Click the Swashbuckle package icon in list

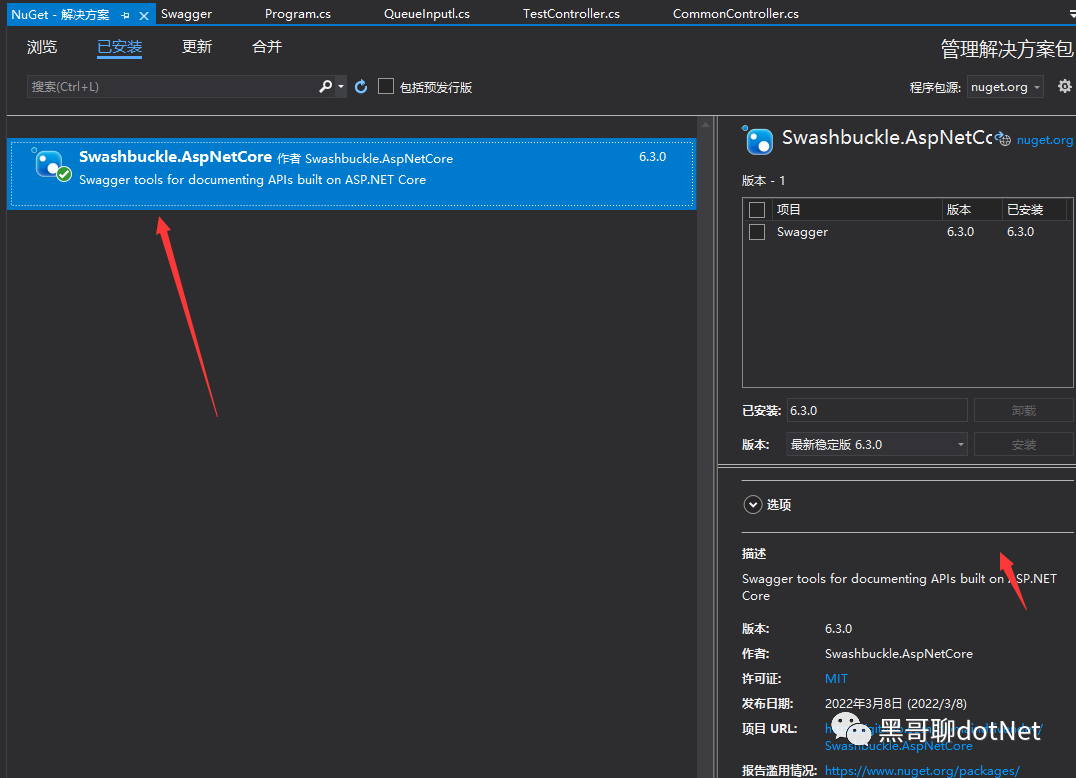pos(51,165)
